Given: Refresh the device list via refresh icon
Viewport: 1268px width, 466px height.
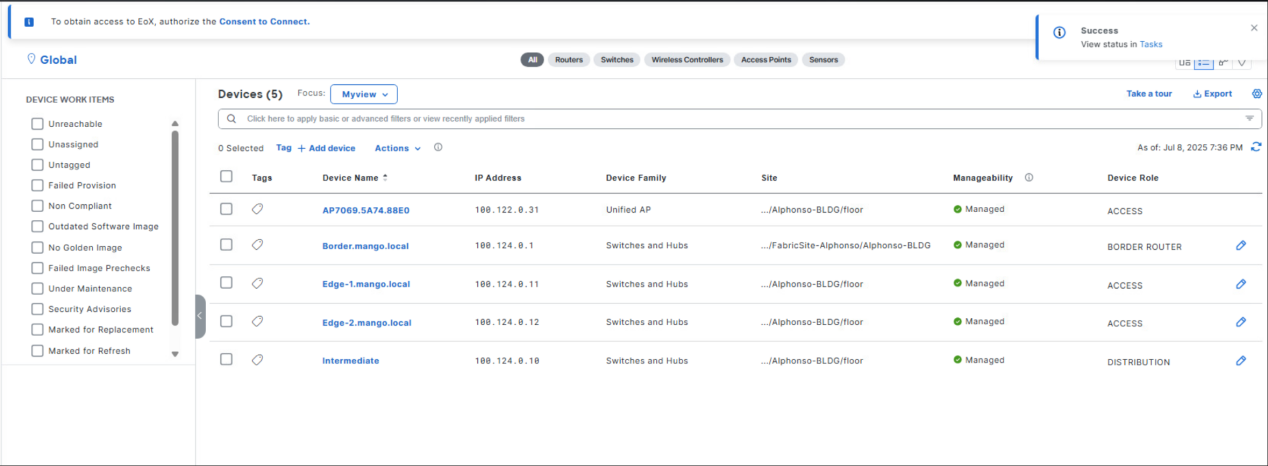Looking at the screenshot, I should [x=1256, y=147].
